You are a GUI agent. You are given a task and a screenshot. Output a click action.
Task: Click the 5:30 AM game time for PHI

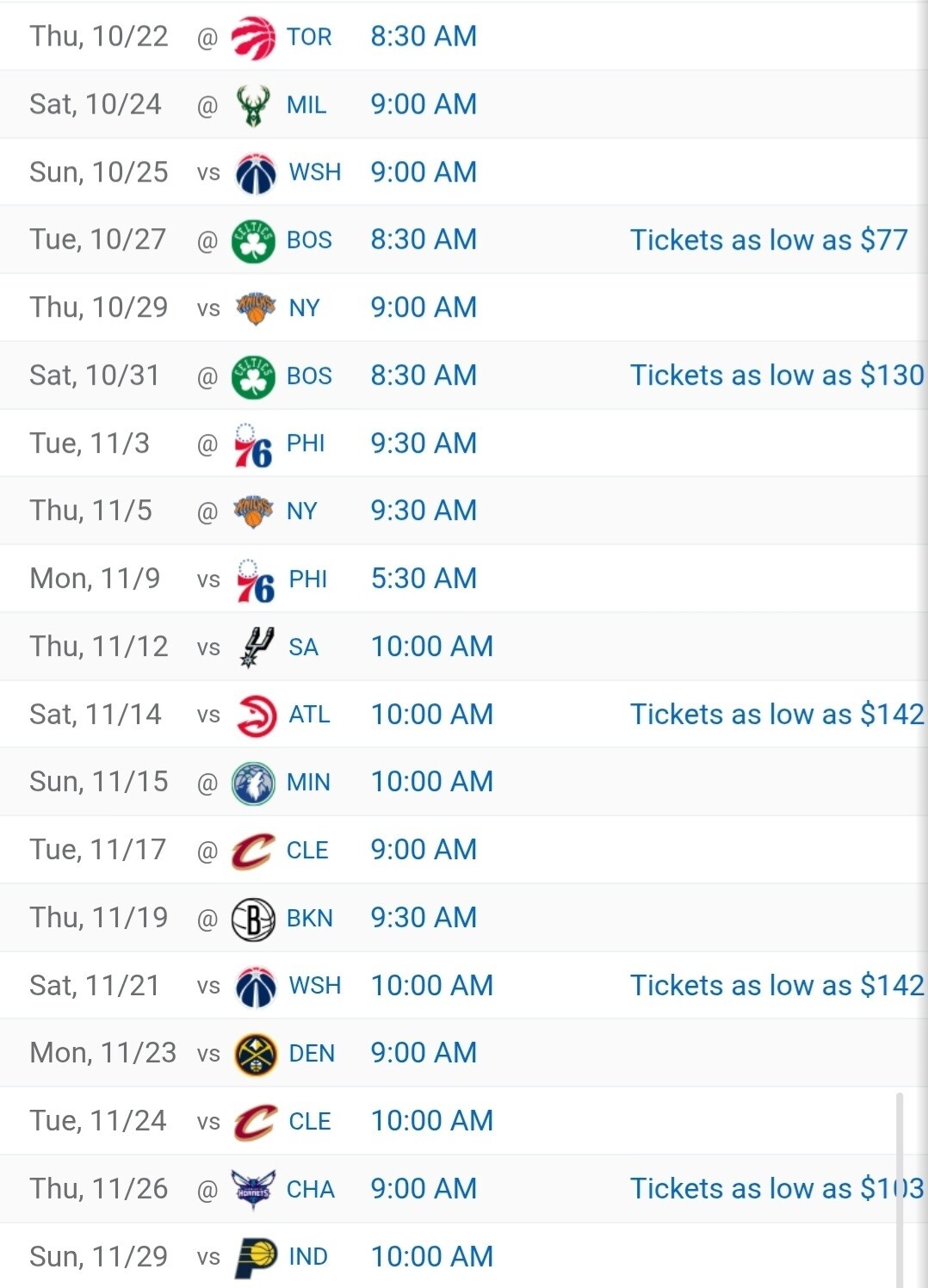tap(424, 579)
